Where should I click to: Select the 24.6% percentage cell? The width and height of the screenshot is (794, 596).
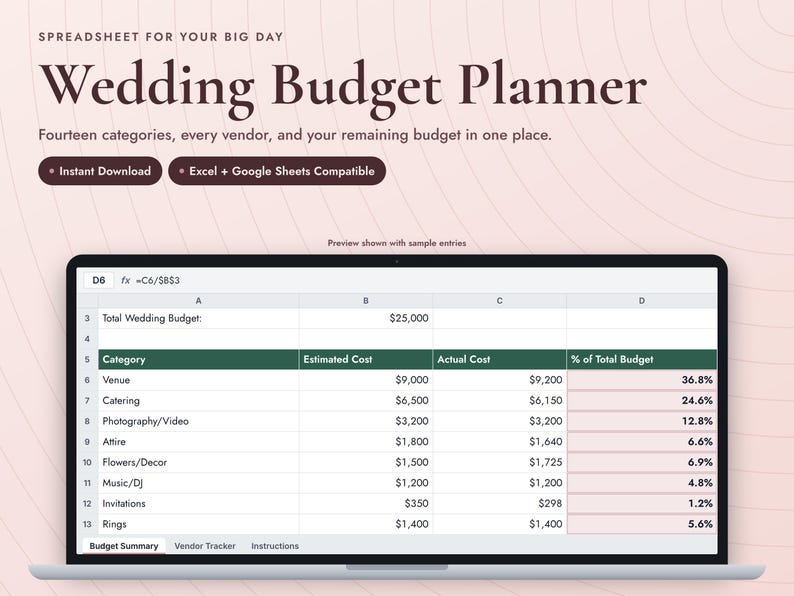(x=642, y=401)
